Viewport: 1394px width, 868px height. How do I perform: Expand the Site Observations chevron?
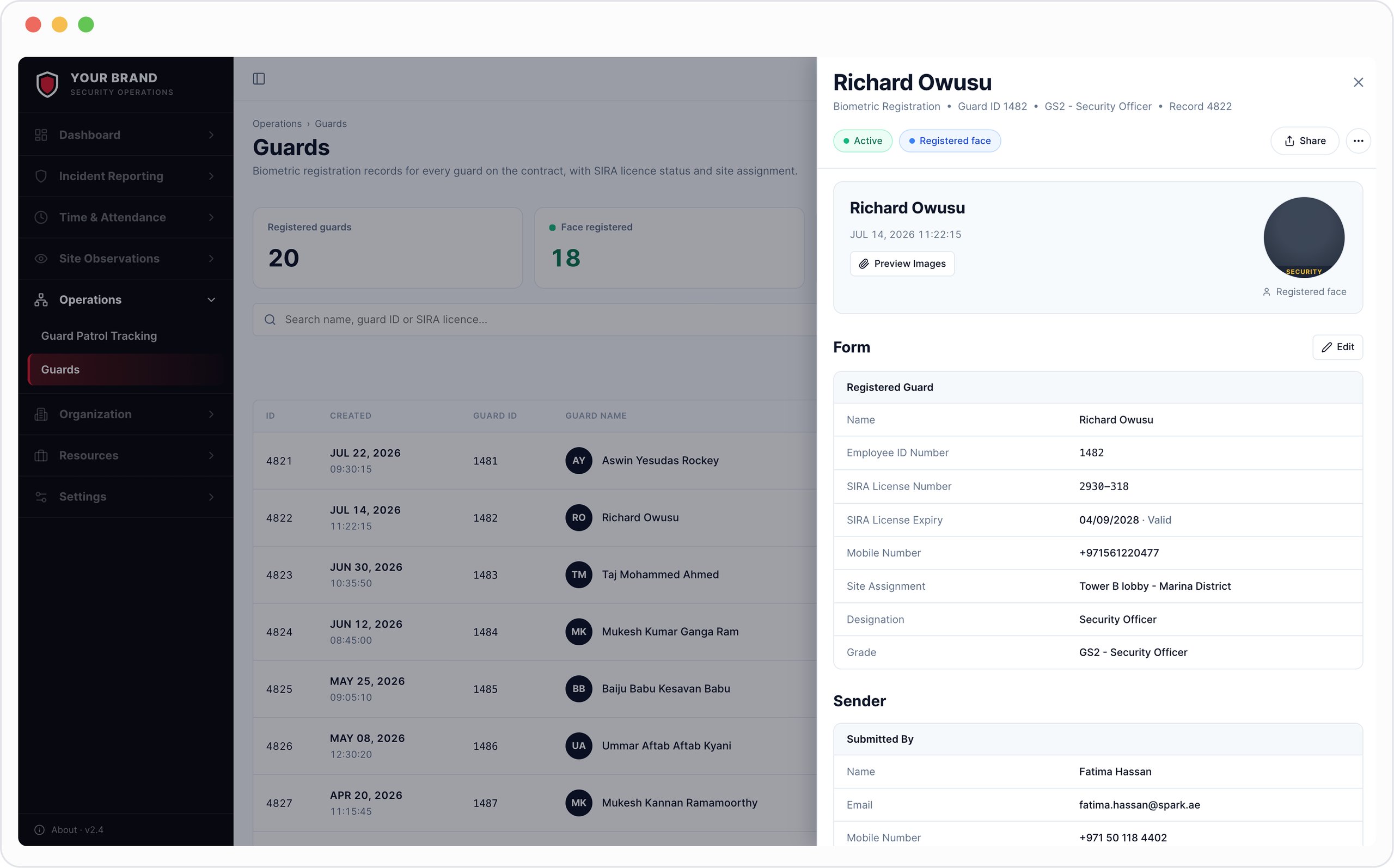coord(211,258)
